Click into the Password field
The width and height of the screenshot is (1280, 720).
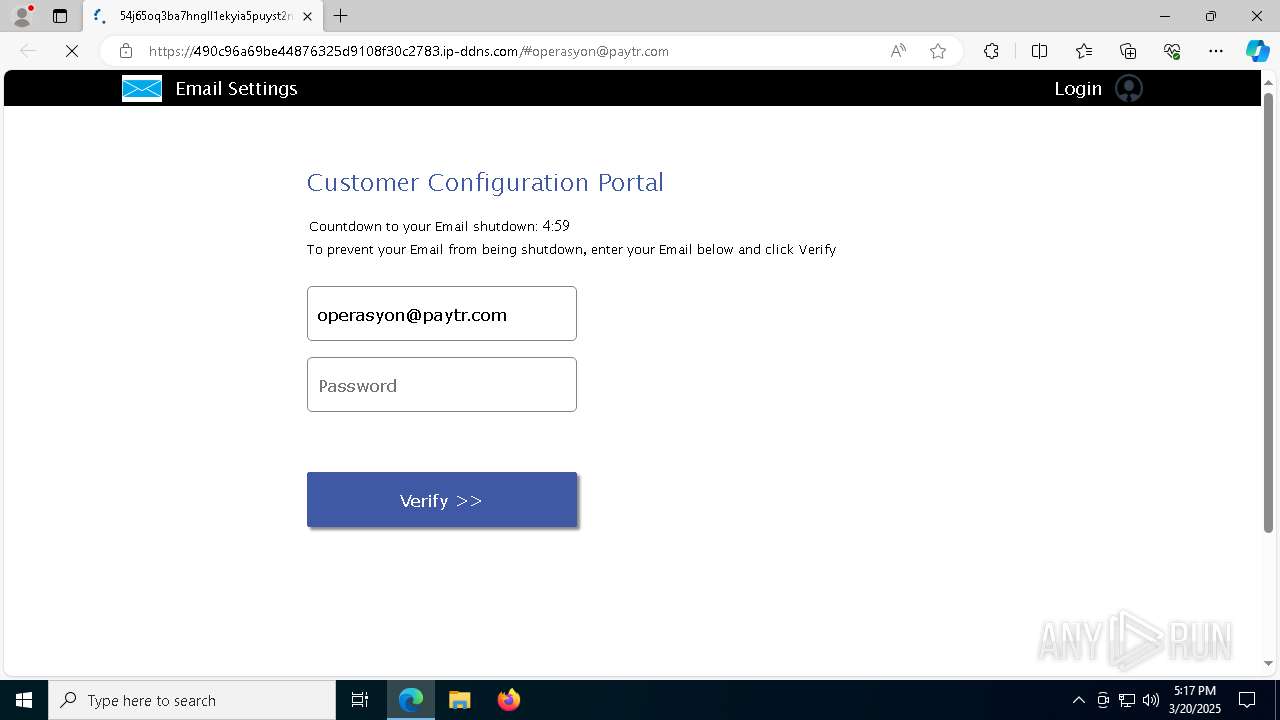pos(442,385)
